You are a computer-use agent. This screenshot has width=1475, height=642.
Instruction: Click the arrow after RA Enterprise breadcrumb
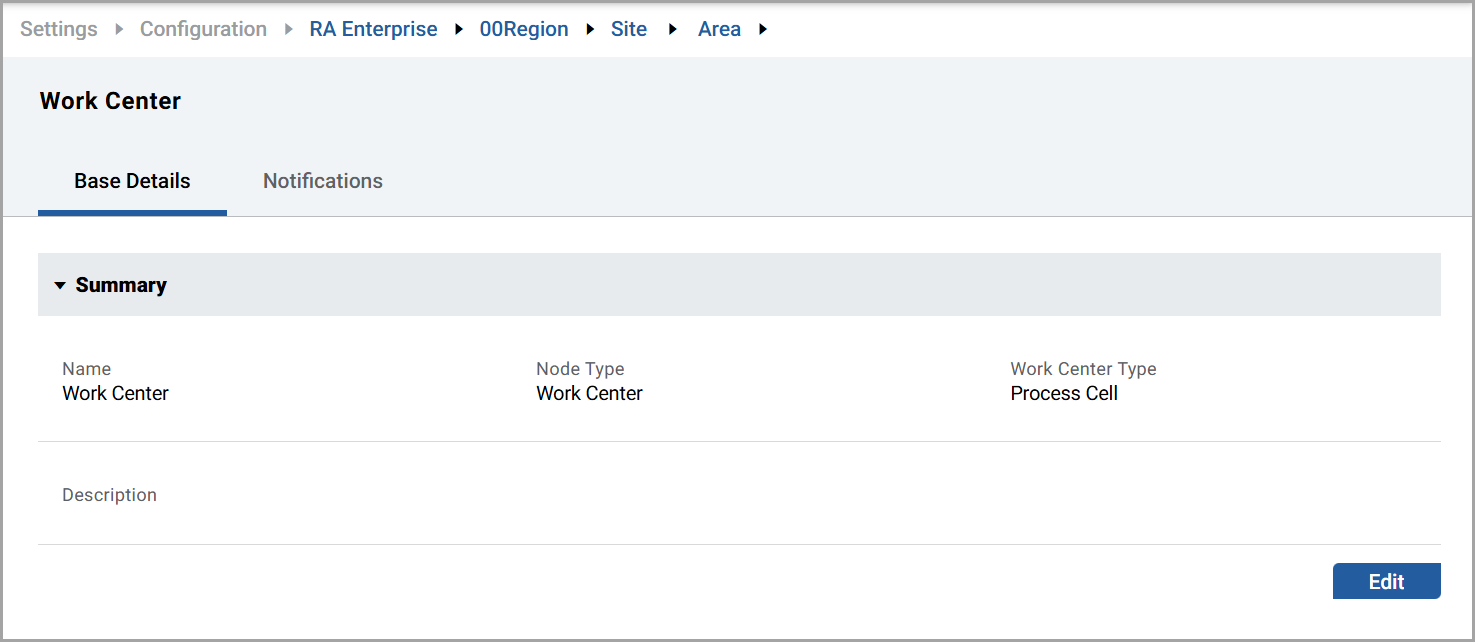tap(459, 29)
